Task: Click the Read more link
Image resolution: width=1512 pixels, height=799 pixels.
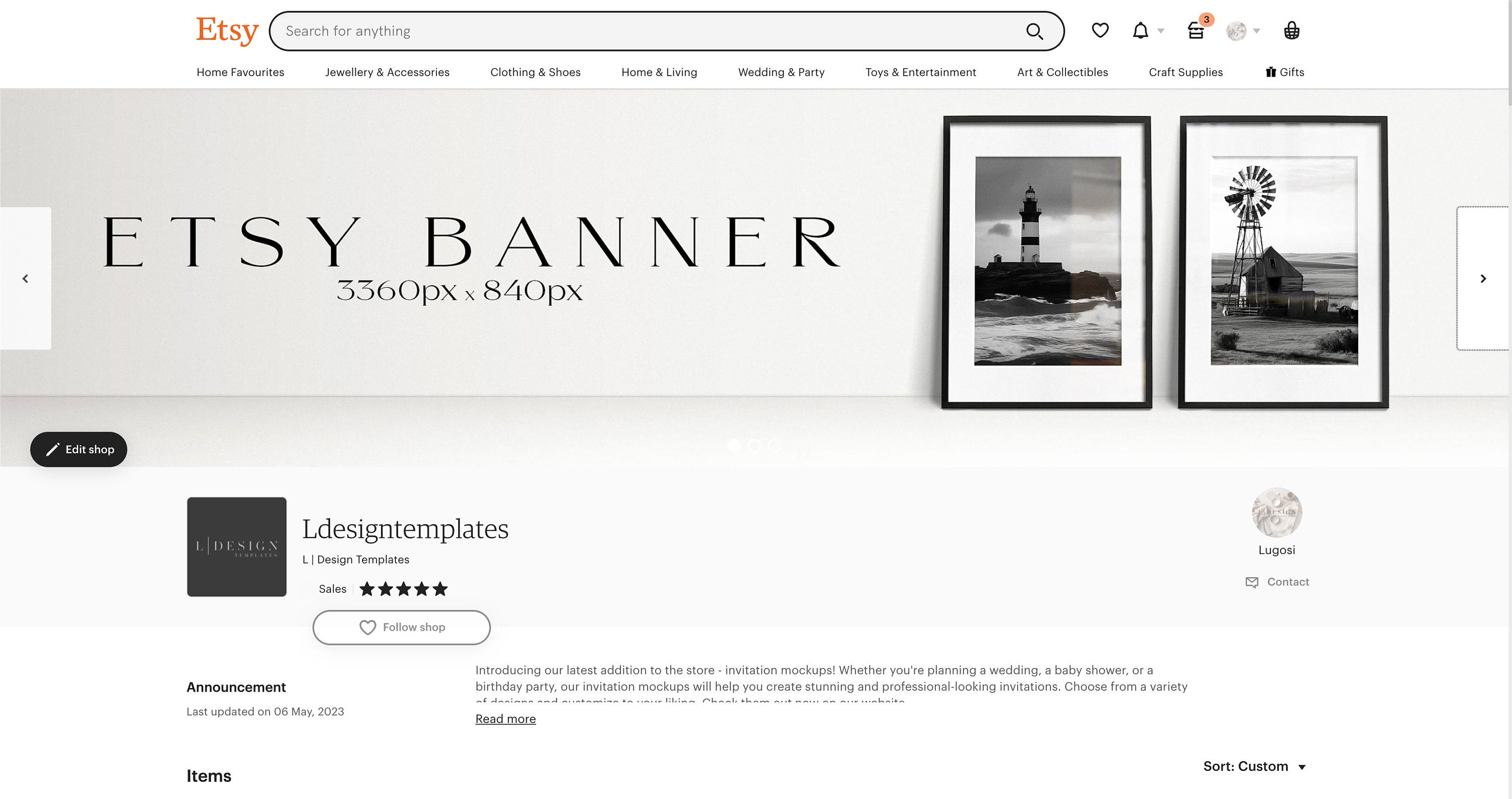Action: (x=505, y=718)
